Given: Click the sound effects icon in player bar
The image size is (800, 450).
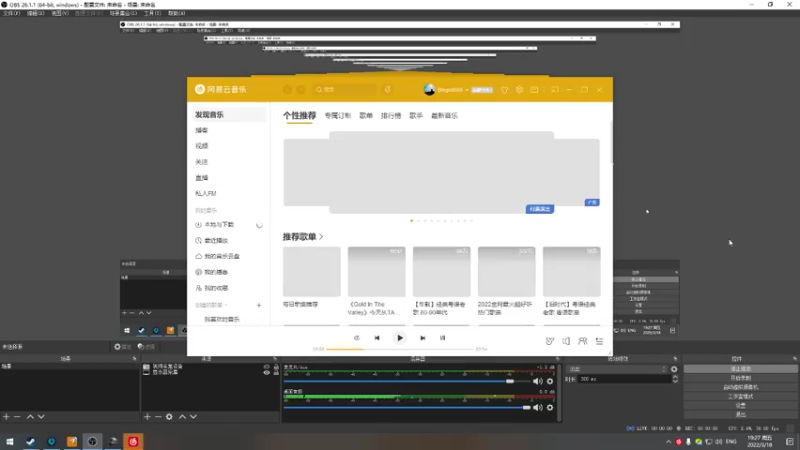Looking at the screenshot, I should (x=549, y=341).
